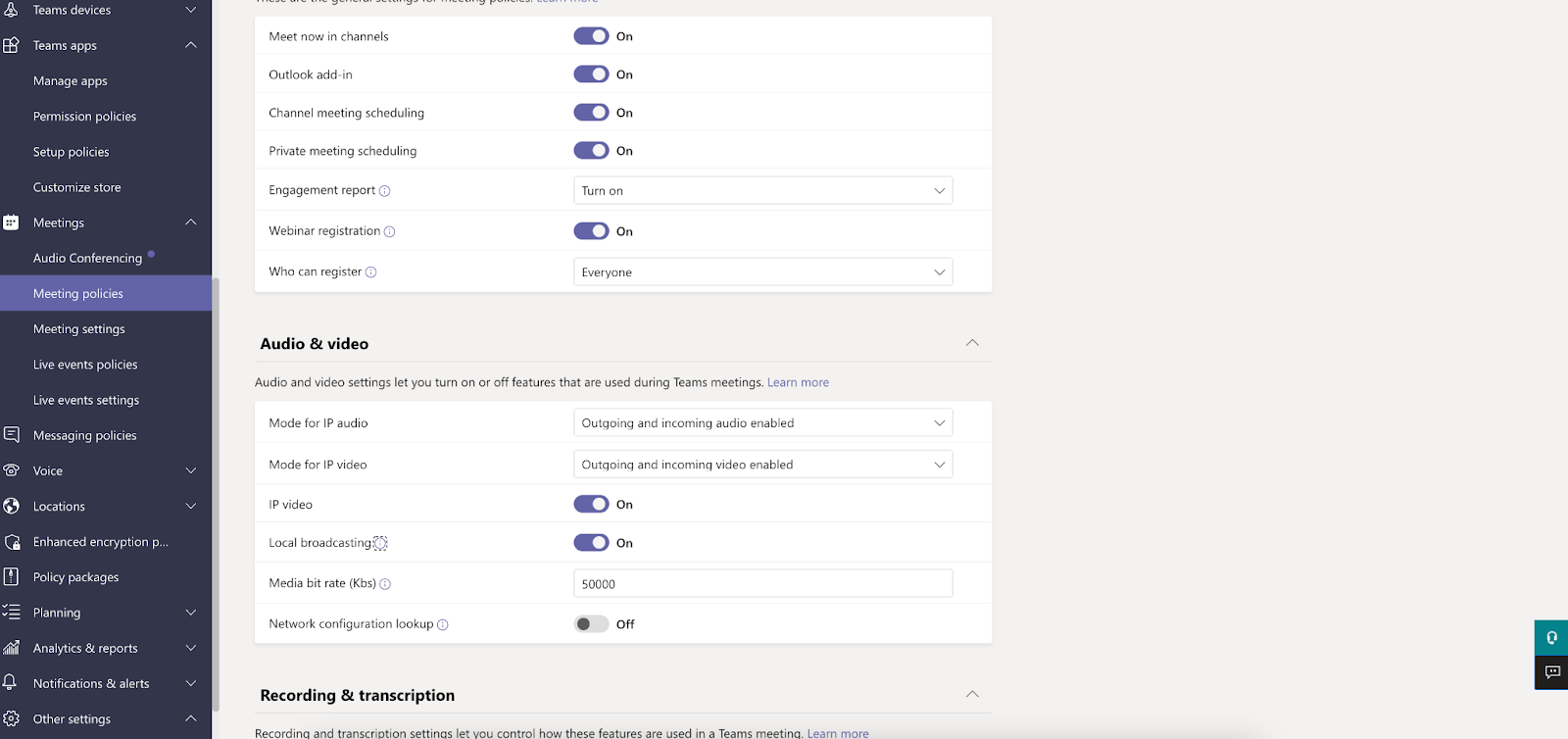Screen dimensions: 1568x739
Task: Expand the Planning menu chevron
Action: click(191, 613)
